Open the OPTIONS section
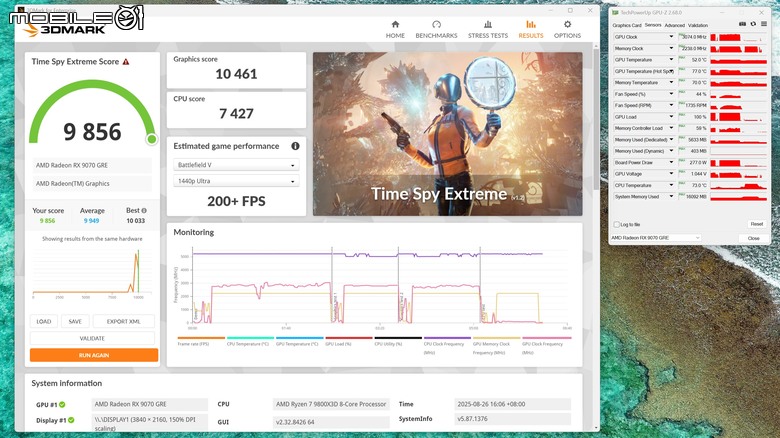 567,30
